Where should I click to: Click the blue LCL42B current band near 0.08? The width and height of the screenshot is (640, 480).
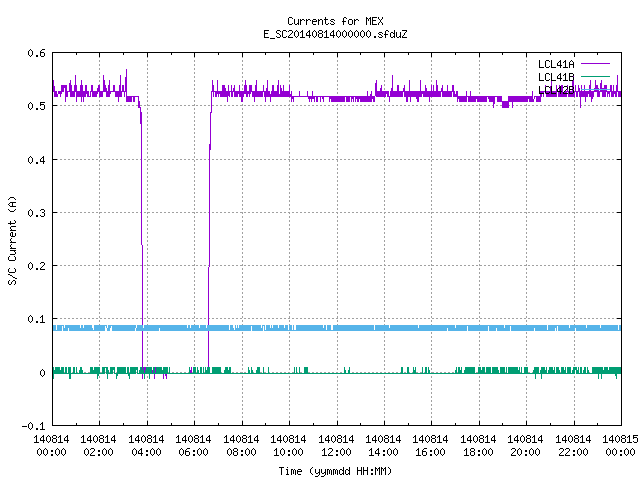337,328
